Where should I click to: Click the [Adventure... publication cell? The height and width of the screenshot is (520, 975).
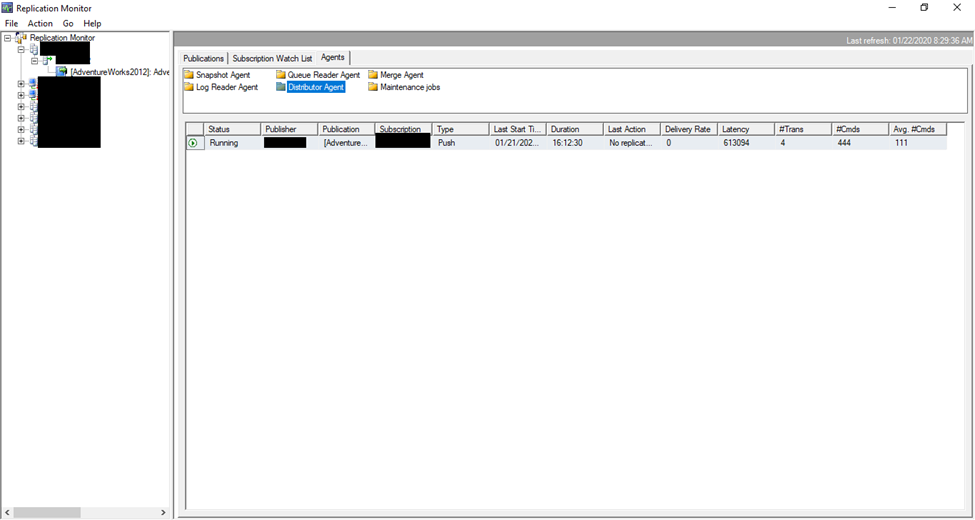pos(345,143)
